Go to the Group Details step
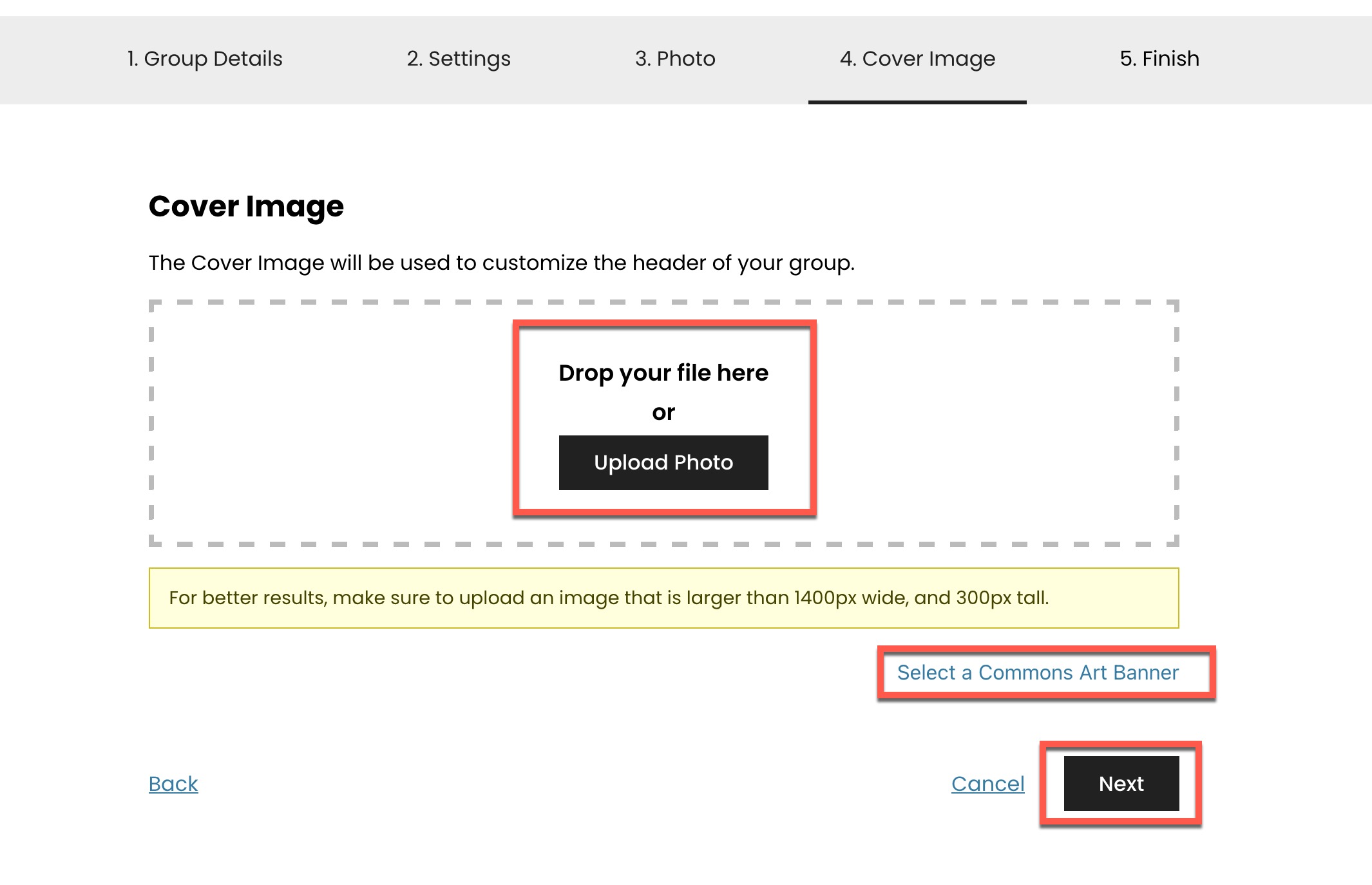The height and width of the screenshot is (885, 1372). point(204,59)
